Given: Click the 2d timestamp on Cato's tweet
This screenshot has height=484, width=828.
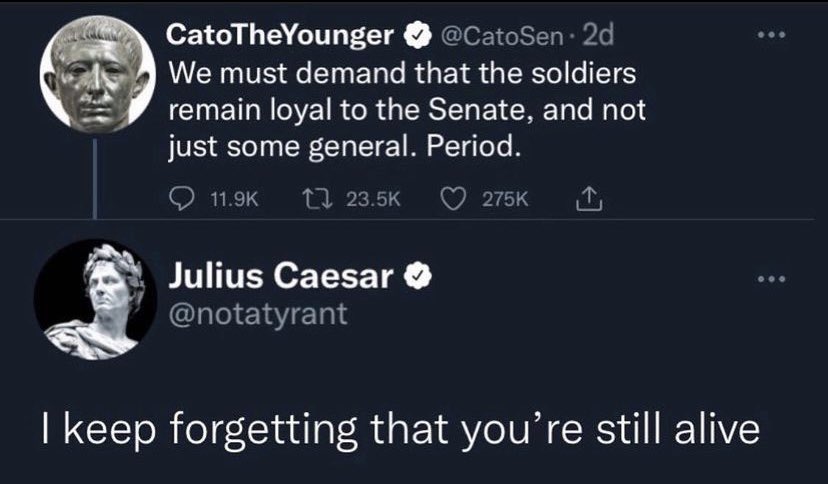Looking at the screenshot, I should [597, 36].
